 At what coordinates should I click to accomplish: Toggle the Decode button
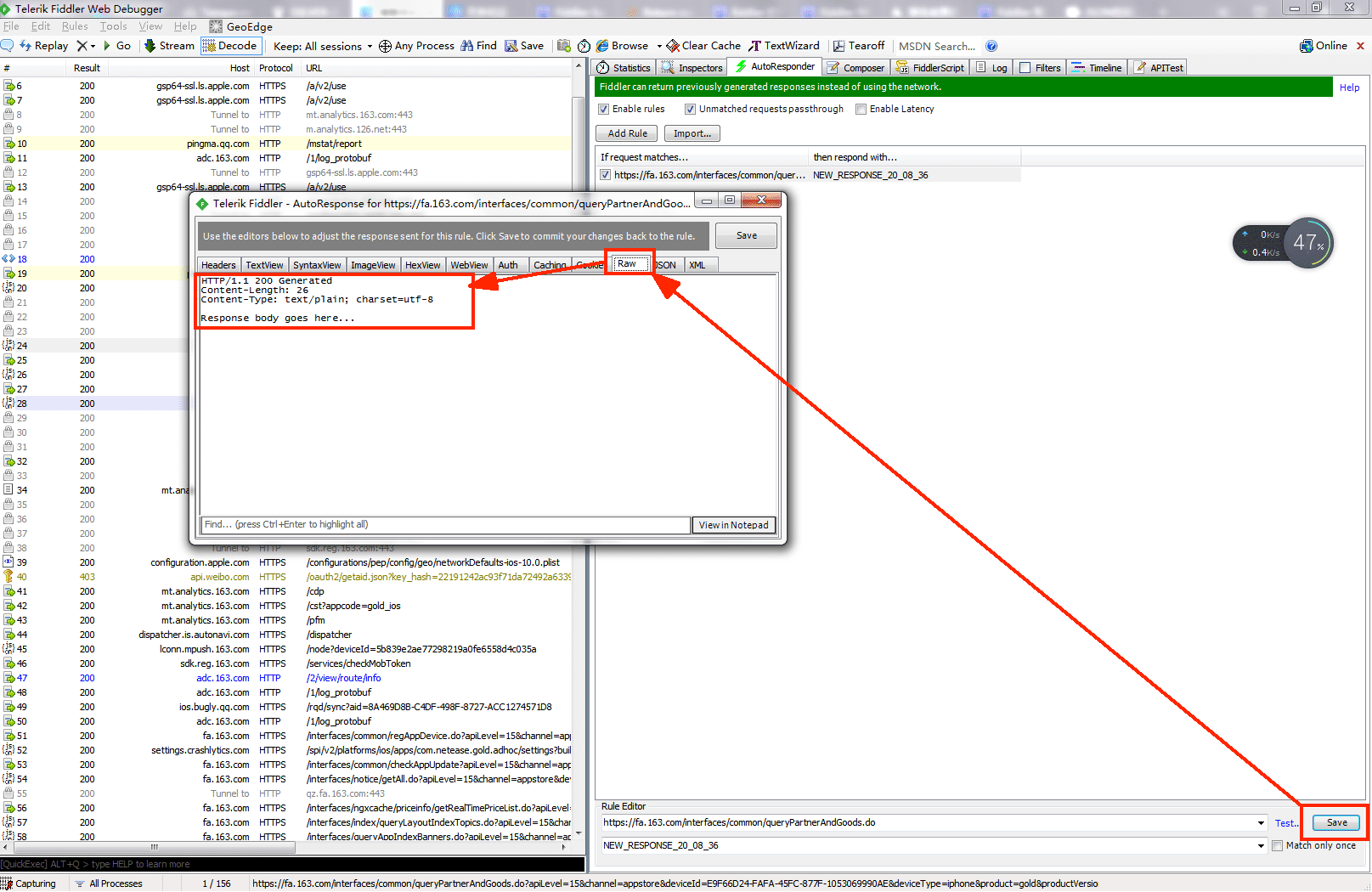coord(231,46)
